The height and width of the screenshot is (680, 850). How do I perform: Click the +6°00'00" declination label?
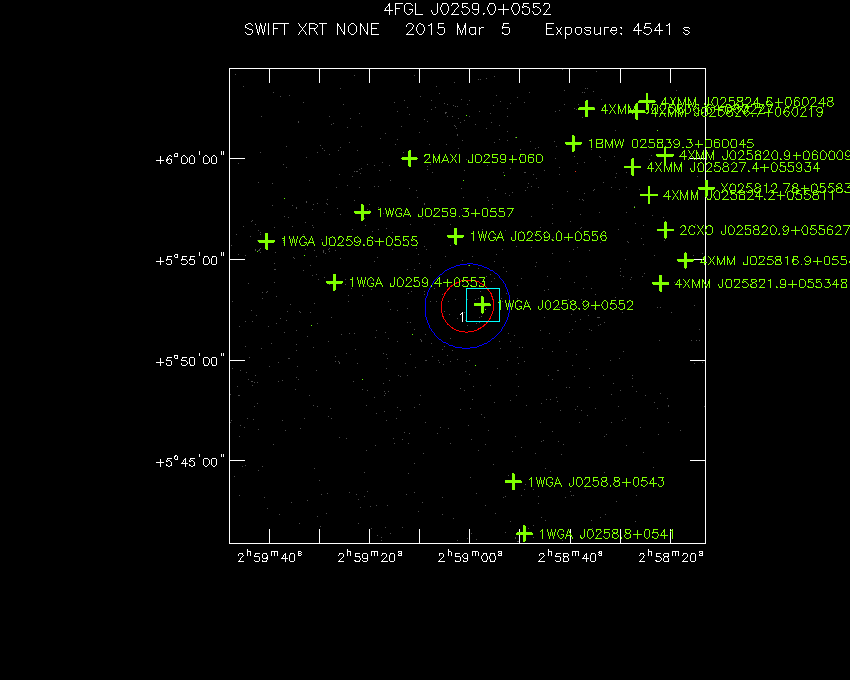coord(190,159)
